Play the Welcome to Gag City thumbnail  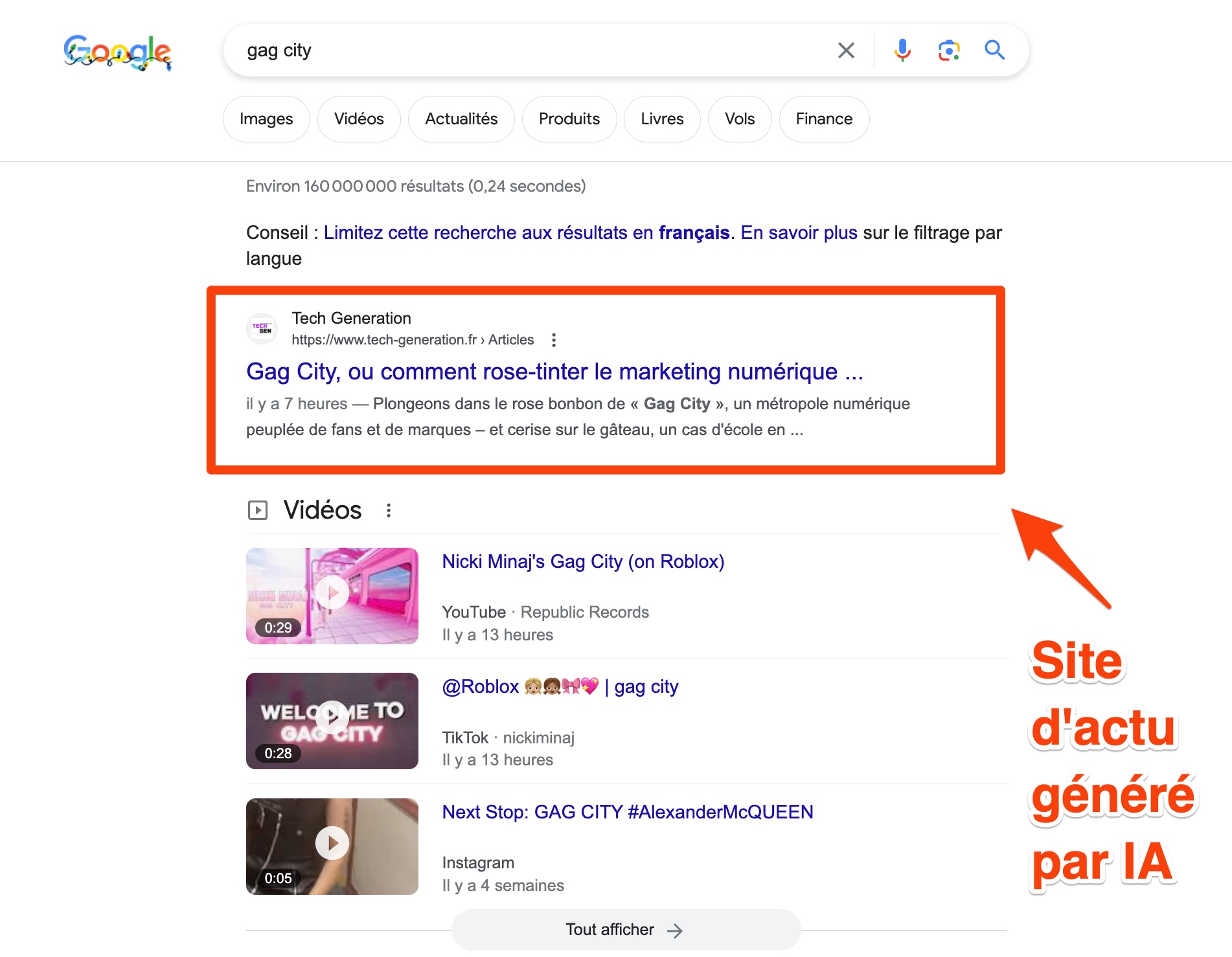coord(332,721)
